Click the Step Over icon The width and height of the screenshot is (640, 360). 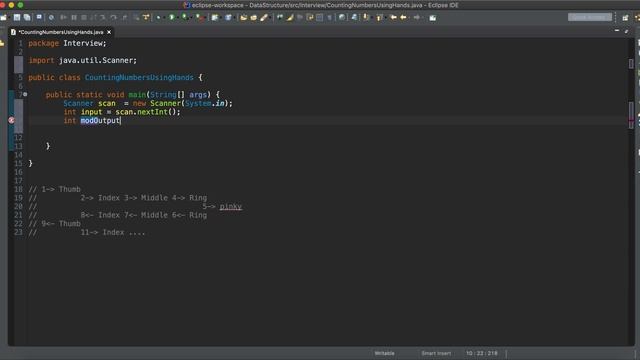click(113, 18)
